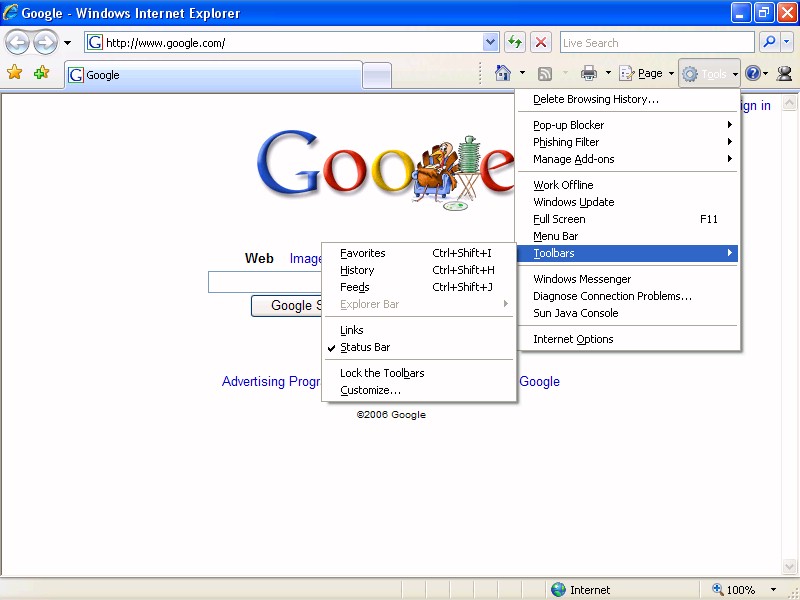Click the Print printer icon
Viewport: 800px width, 600px height.
coord(589,73)
